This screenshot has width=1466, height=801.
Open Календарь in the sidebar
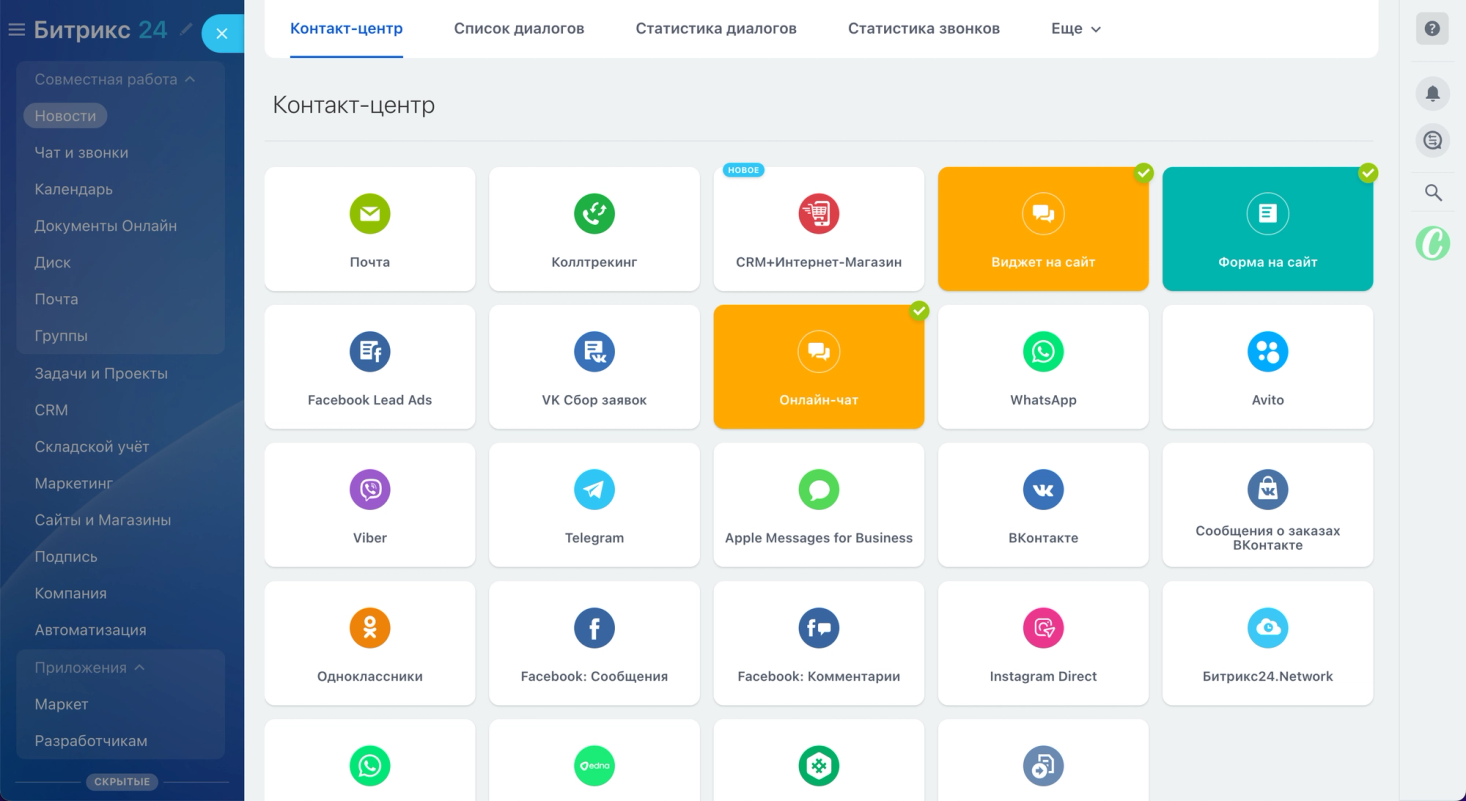(73, 189)
